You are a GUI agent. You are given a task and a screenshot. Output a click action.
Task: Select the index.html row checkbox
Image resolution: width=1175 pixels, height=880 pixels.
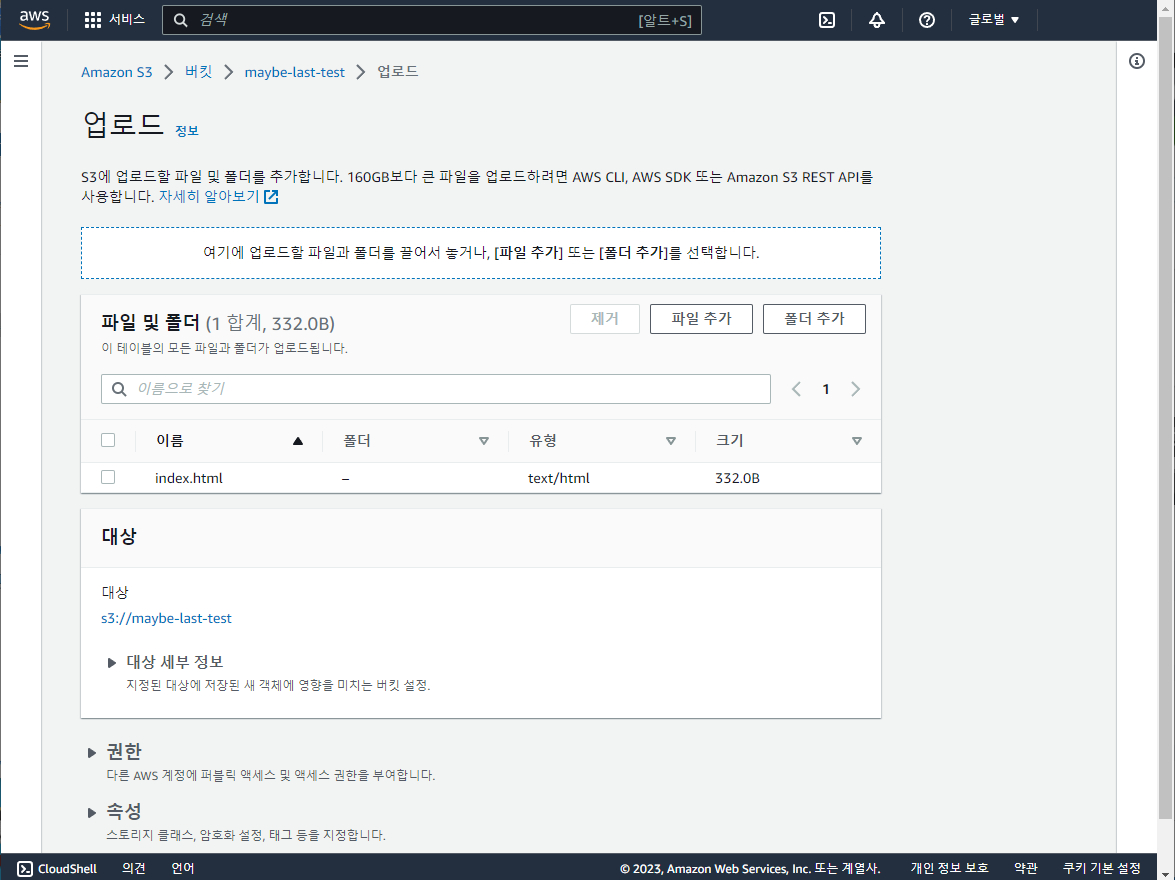click(108, 477)
